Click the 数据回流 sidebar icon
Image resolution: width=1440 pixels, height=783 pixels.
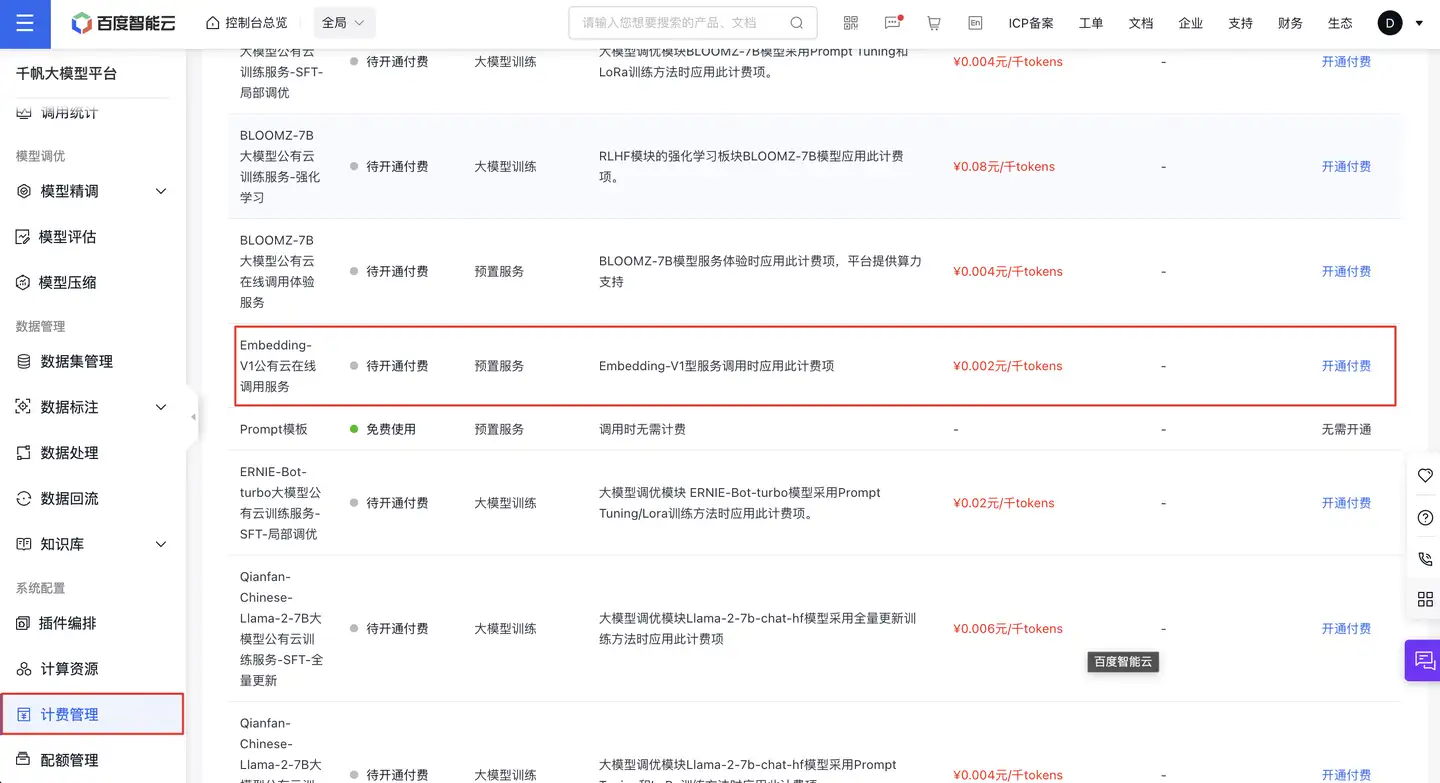[24, 498]
